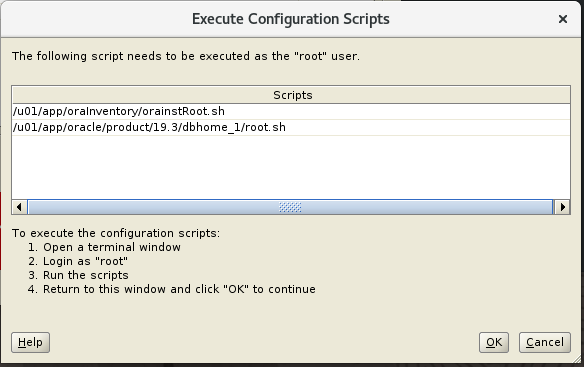Click step 2 'Login as root'

(78, 261)
